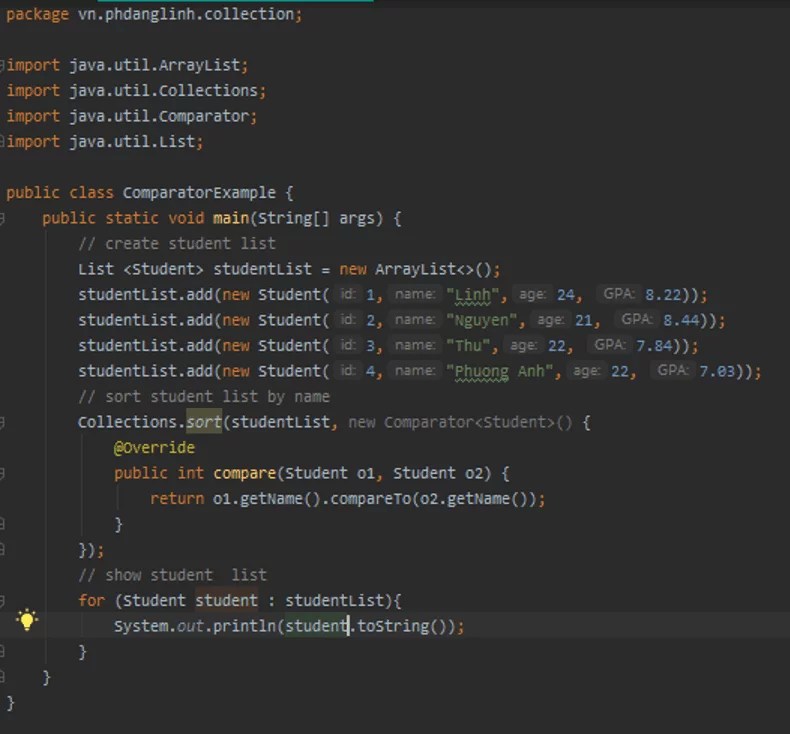Click 'java.util.ArrayList' import statement
This screenshot has height=734, width=790.
tap(155, 65)
